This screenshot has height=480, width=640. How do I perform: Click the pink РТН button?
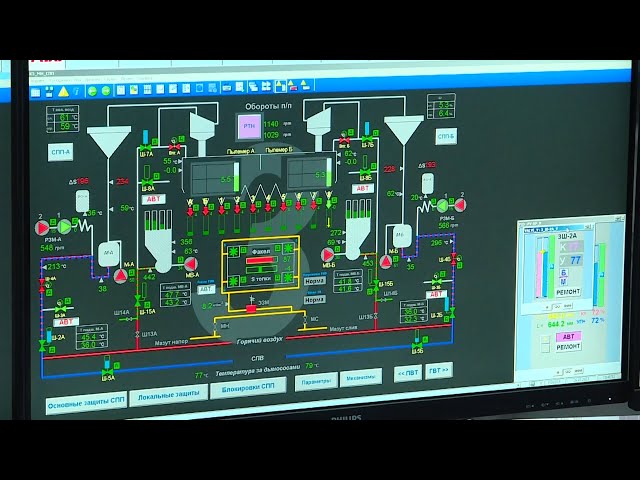click(x=249, y=126)
